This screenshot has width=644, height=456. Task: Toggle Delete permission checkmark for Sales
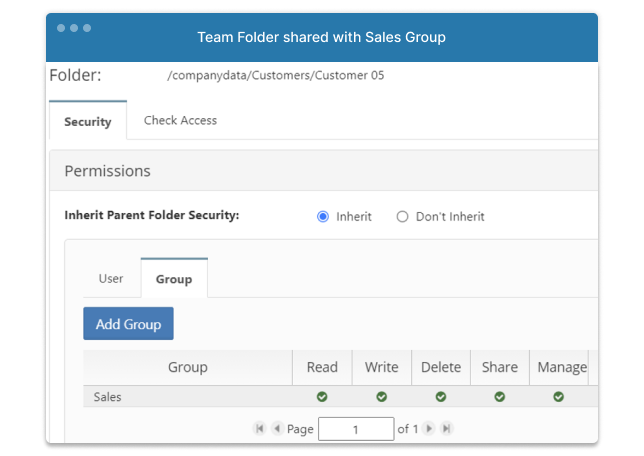441,396
